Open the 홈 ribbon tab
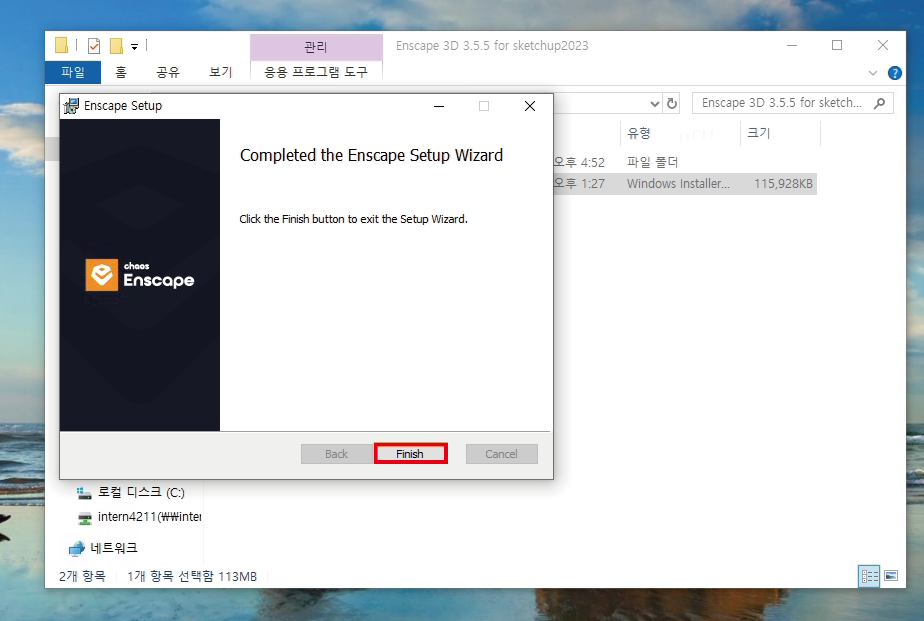Screen dimensions: 924x621 click(x=121, y=72)
